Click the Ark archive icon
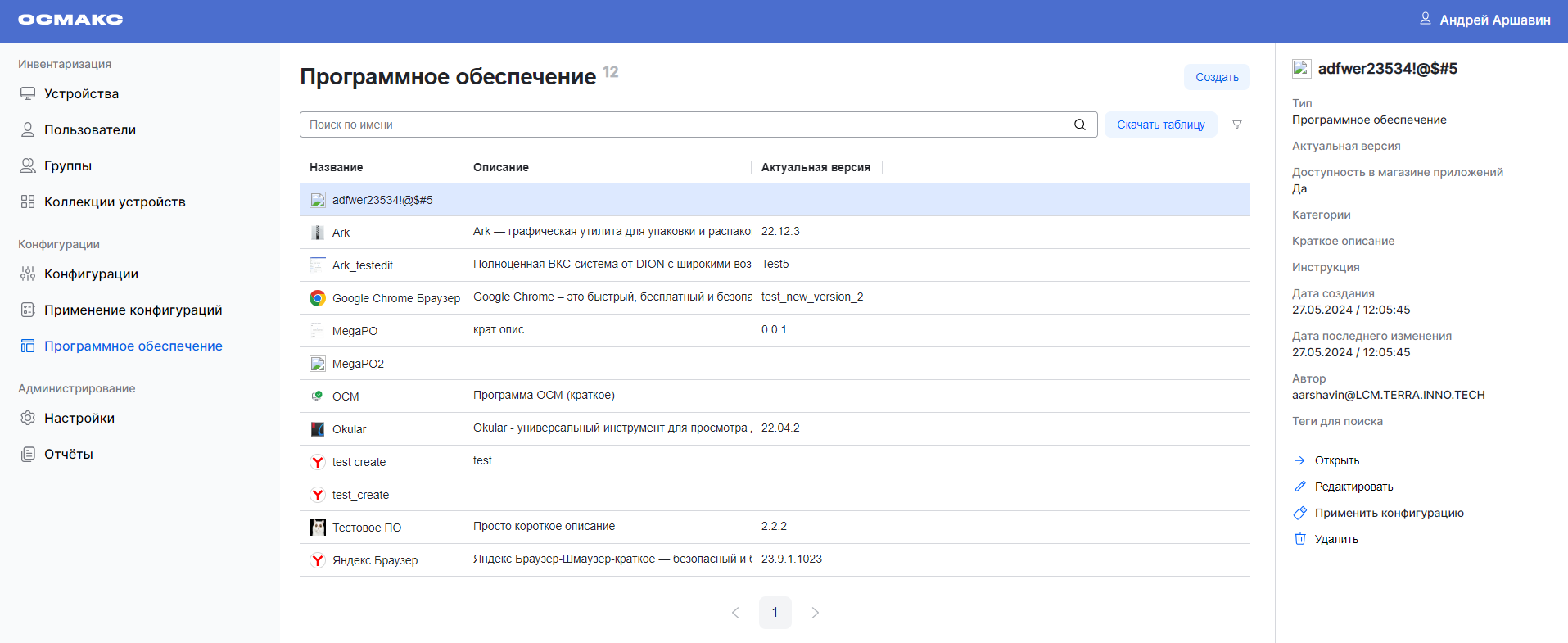1568x643 pixels. tap(317, 233)
